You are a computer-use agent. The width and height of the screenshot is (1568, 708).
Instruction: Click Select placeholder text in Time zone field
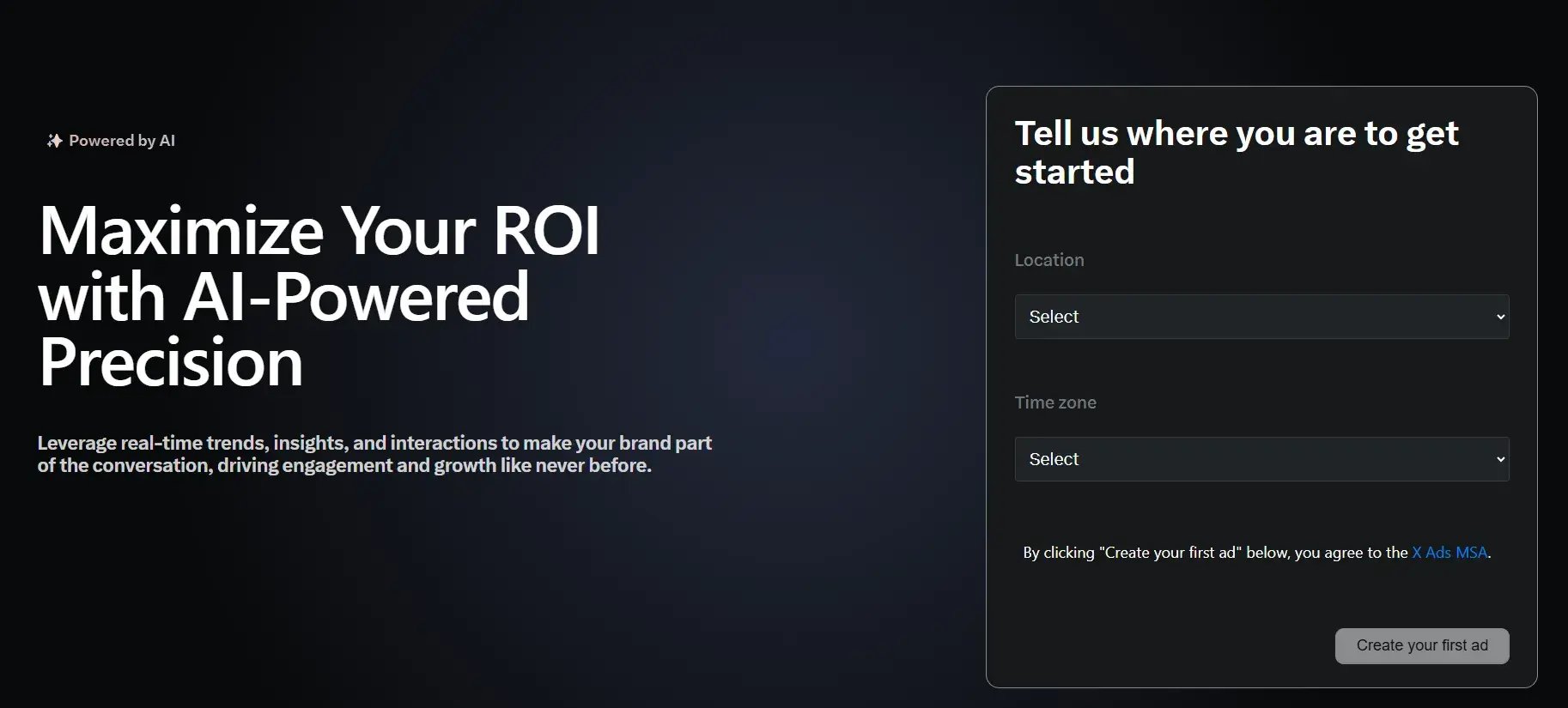[1054, 459]
